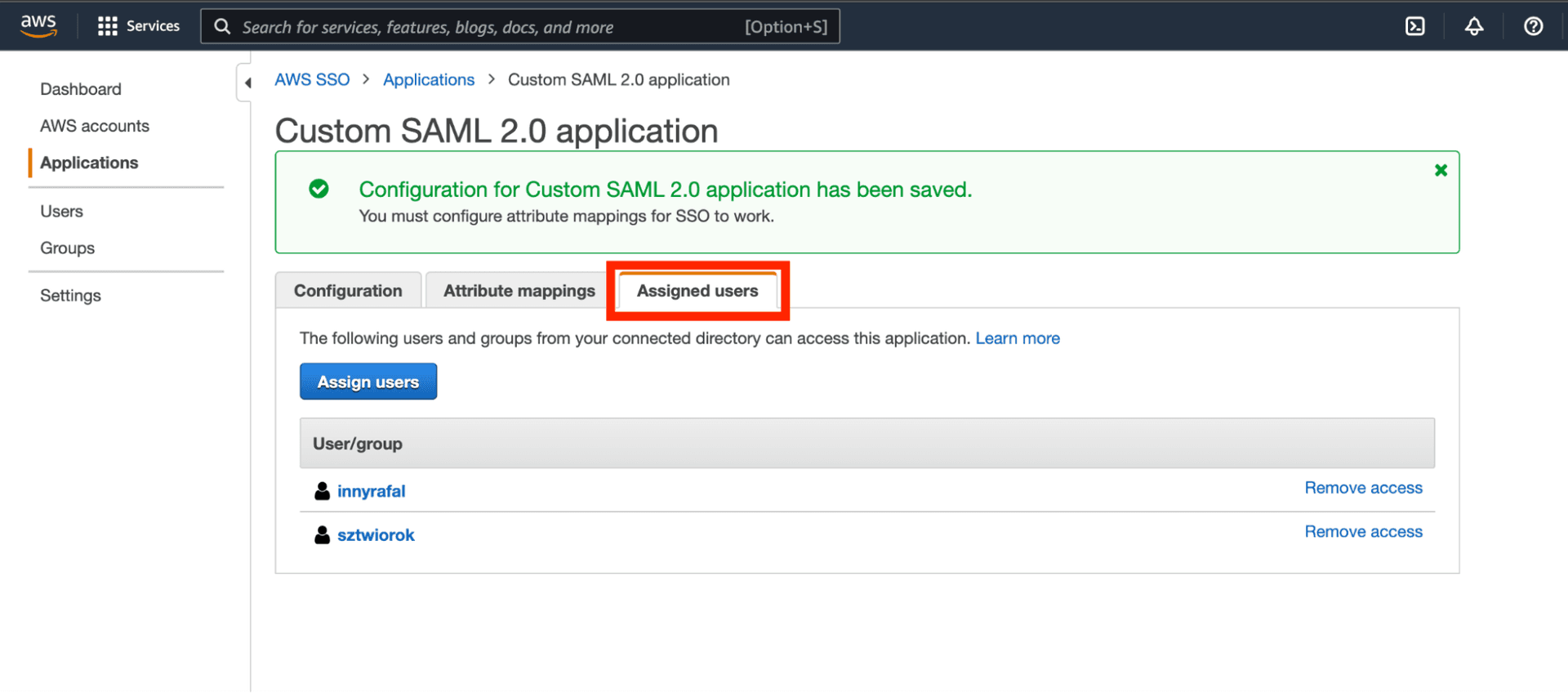Remove access for innyrafal
The height and width of the screenshot is (693, 1568).
(1362, 488)
